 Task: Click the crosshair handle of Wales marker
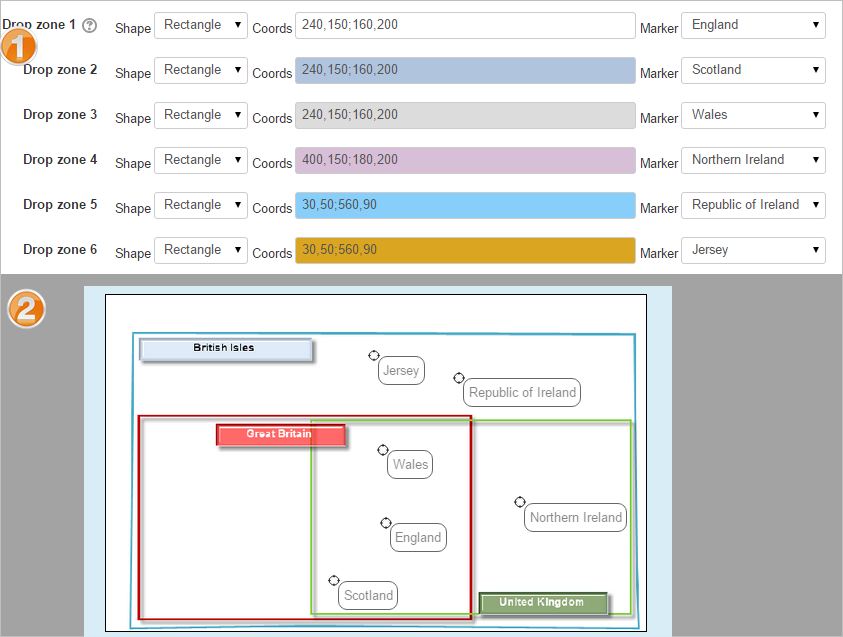click(383, 450)
